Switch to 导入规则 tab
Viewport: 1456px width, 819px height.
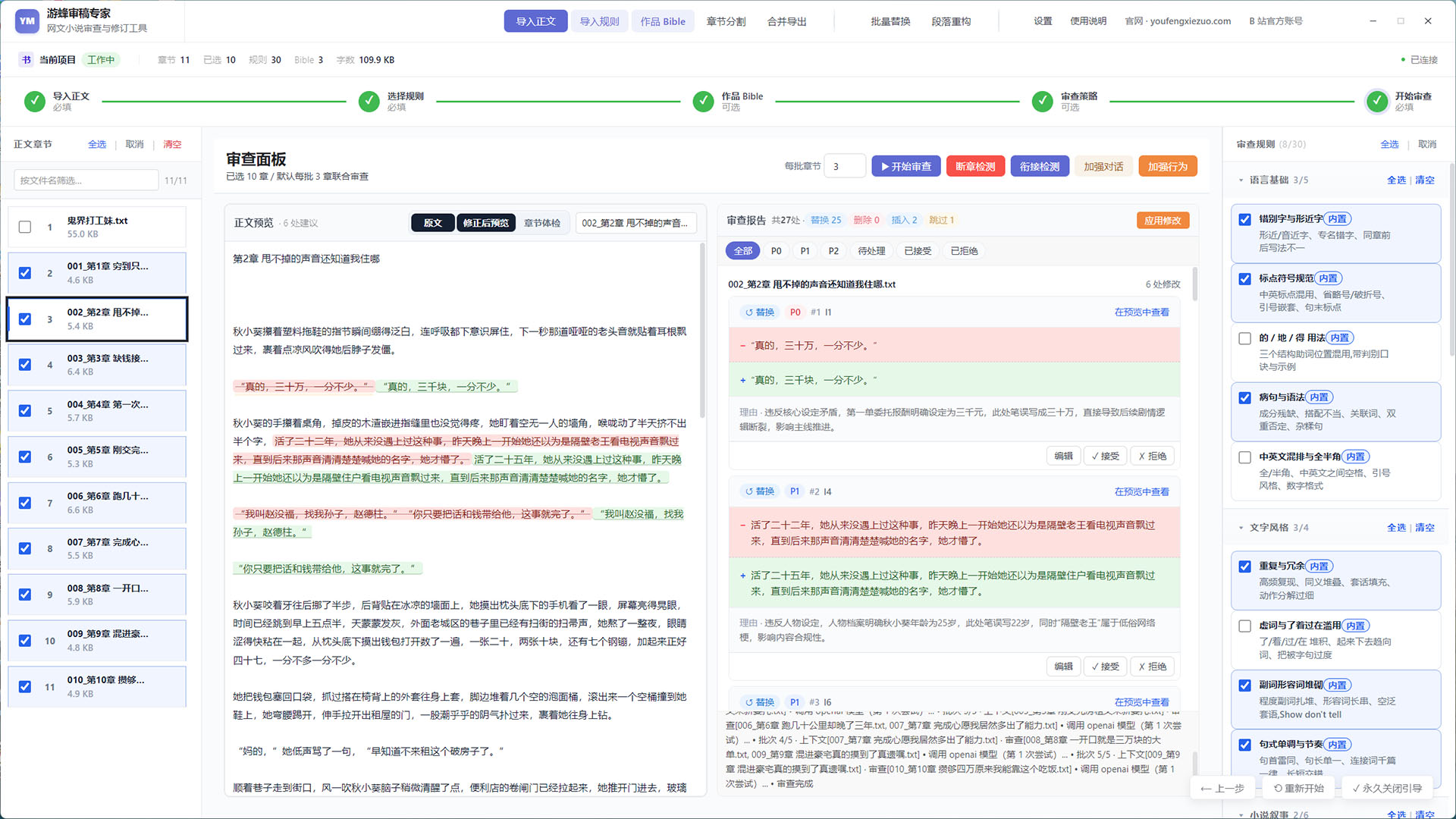pos(599,21)
